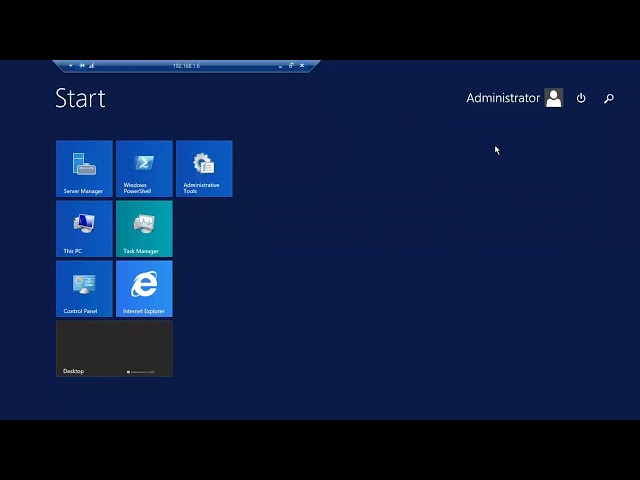Click the power options icon

(581, 98)
